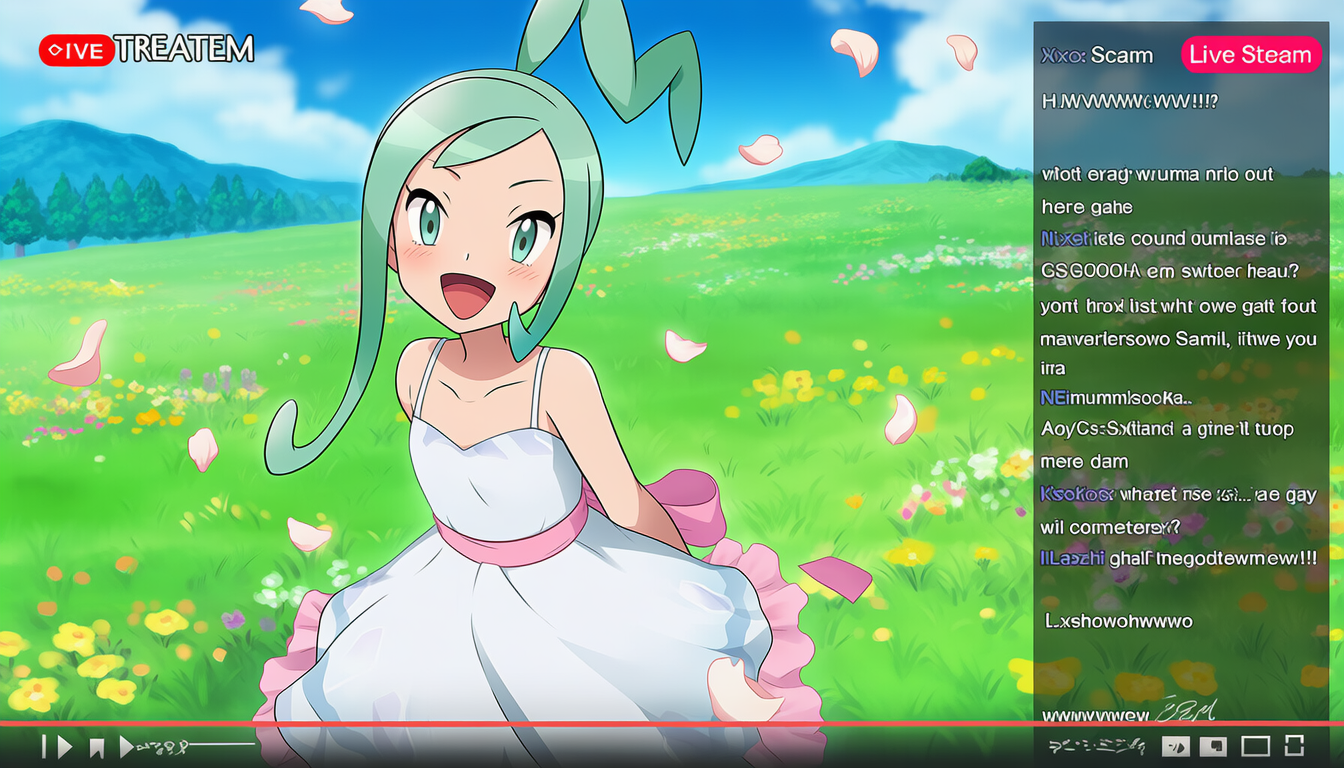
Task: Click the white button with the speech bubble icon
Action: point(1214,746)
